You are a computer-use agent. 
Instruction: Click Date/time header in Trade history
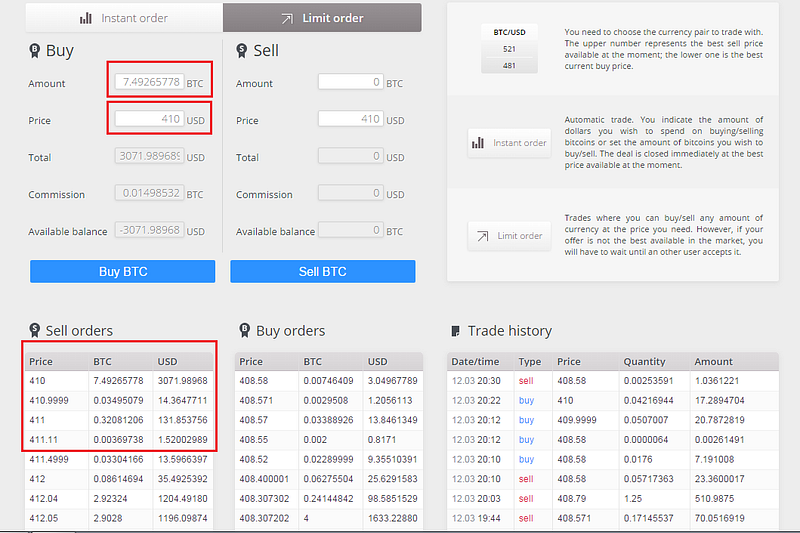(475, 362)
